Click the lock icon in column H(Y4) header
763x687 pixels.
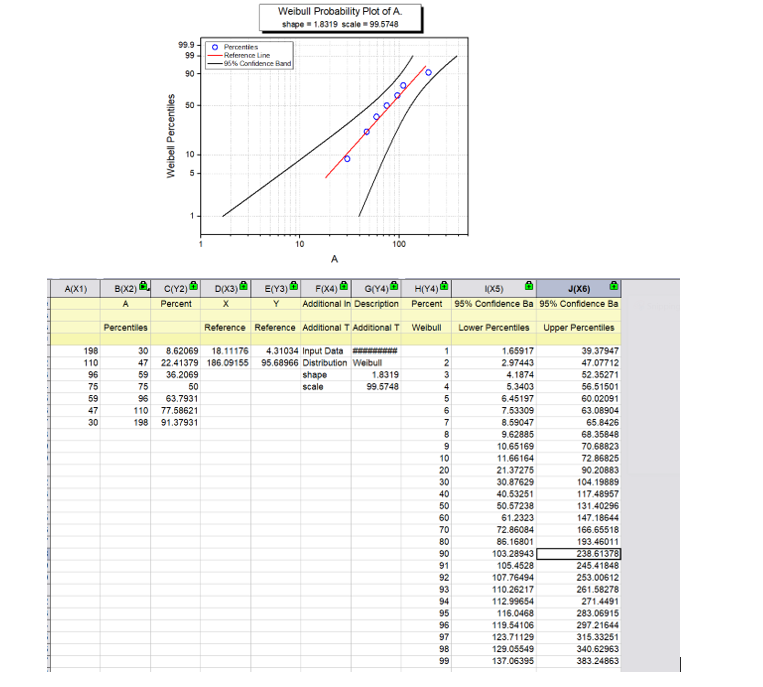pyautogui.click(x=444, y=286)
